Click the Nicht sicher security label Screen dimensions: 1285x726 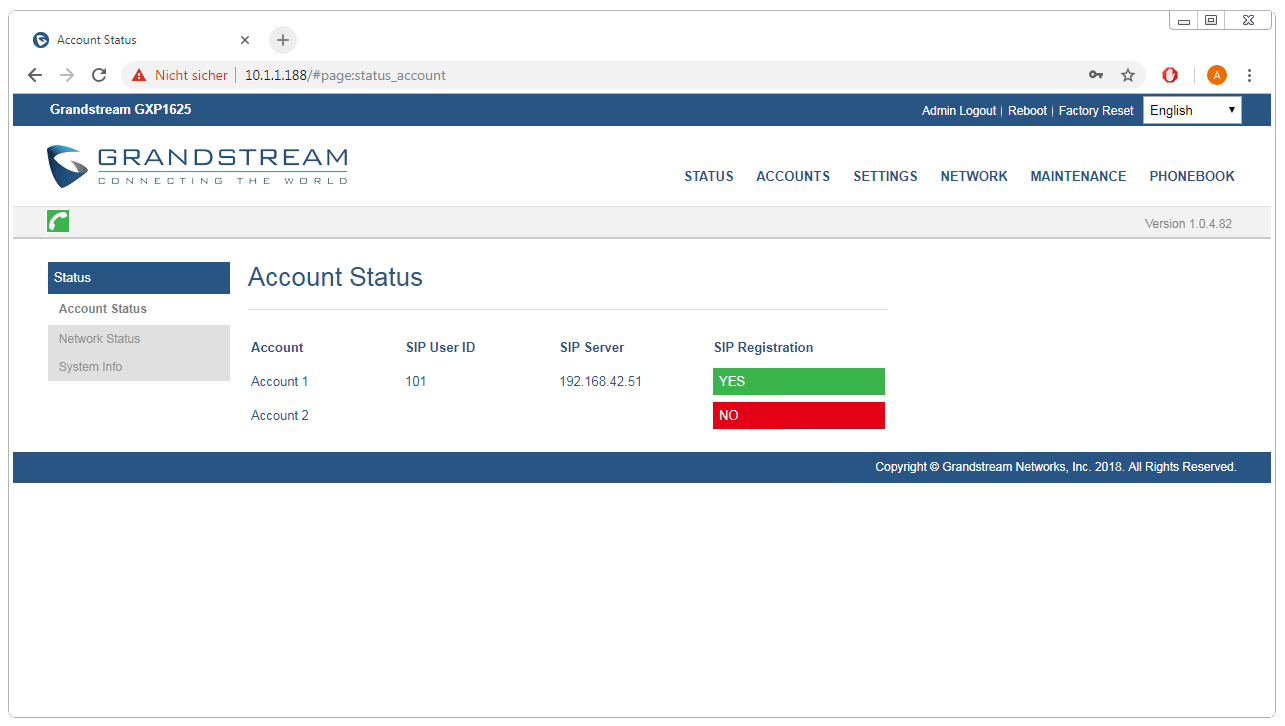(191, 75)
